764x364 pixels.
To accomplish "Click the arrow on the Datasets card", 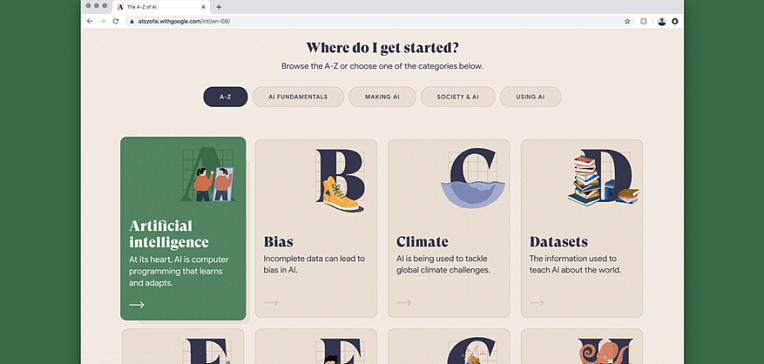I will 536,302.
